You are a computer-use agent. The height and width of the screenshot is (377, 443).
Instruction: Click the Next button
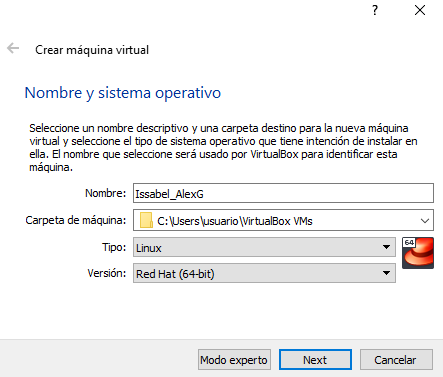[315, 360]
